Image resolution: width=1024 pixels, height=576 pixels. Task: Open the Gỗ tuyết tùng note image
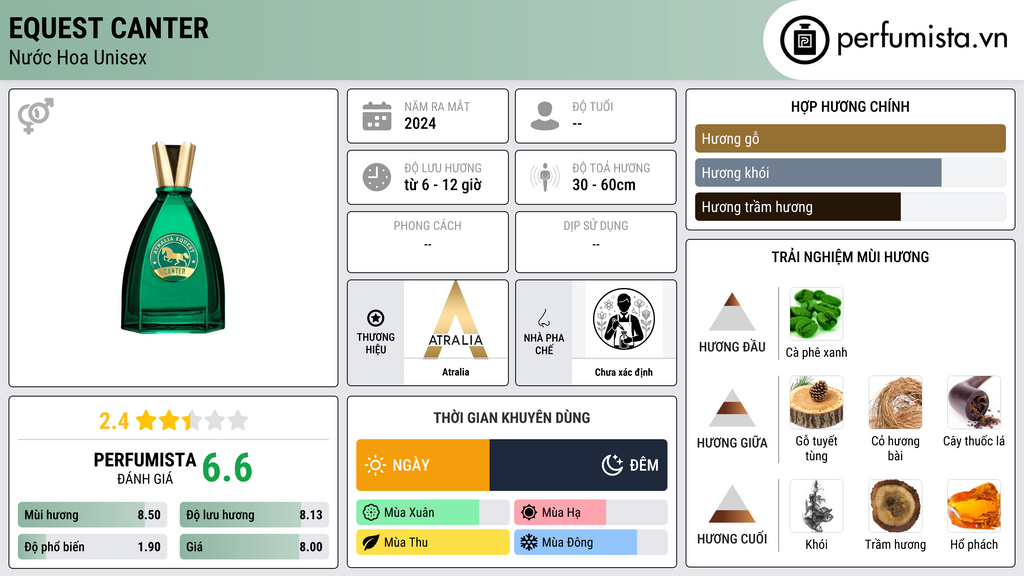click(816, 402)
